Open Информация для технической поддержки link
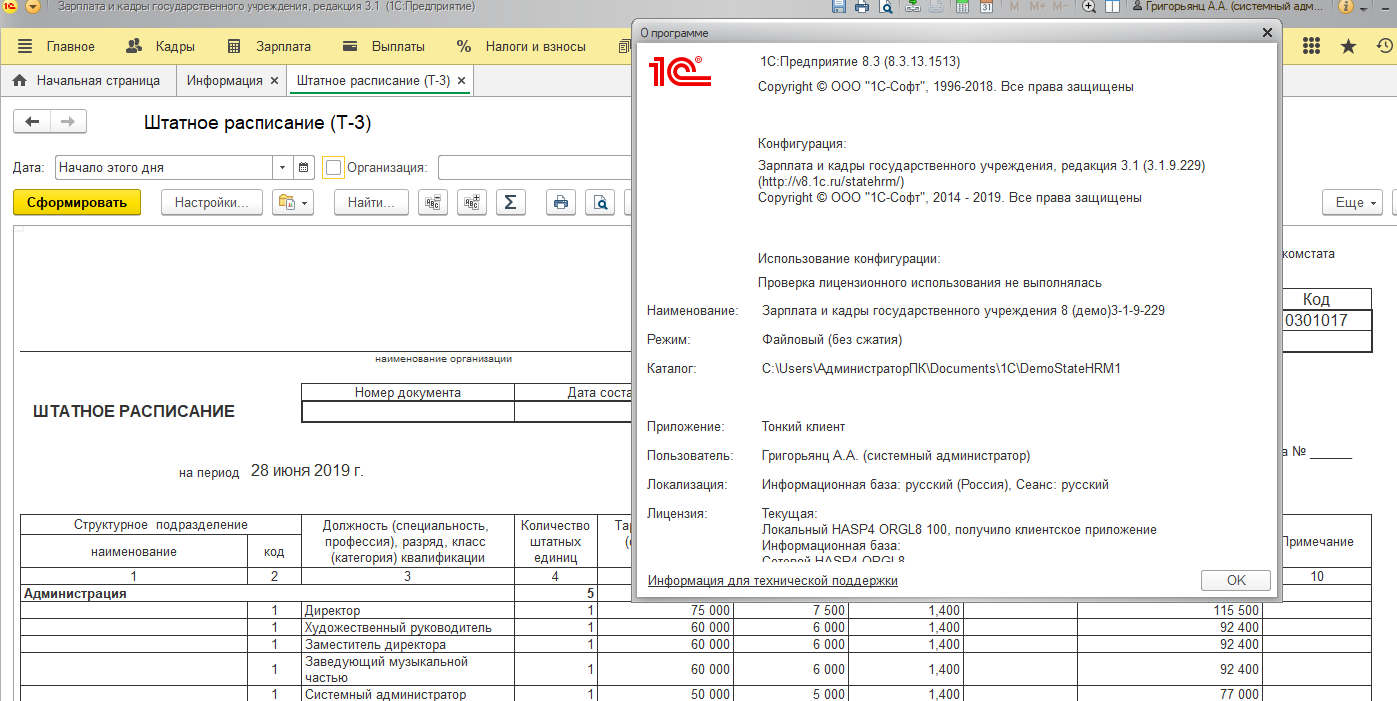The height and width of the screenshot is (701, 1397). point(773,580)
